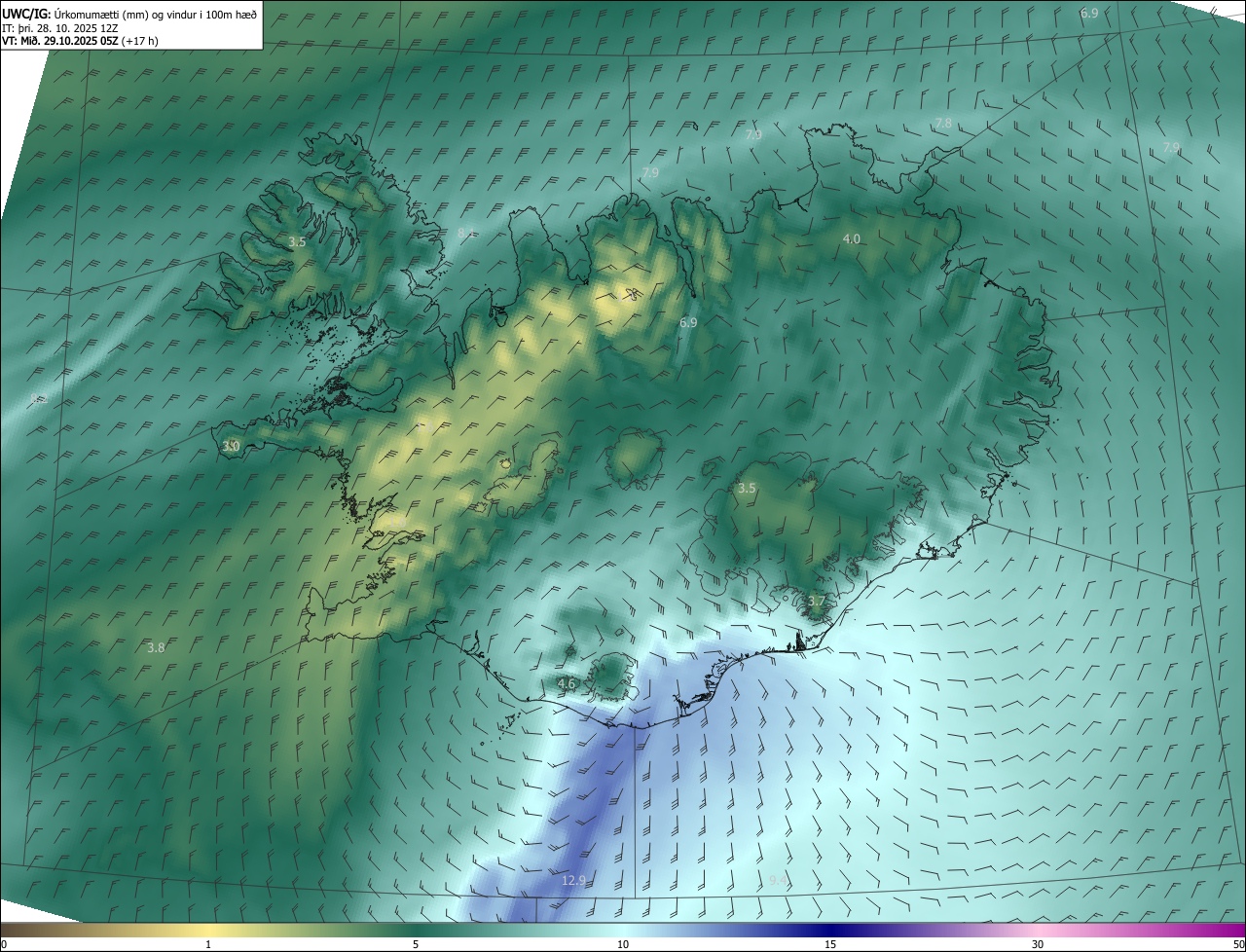The width and height of the screenshot is (1246, 952).
Task: Click the colorbar tick label 5
Action: [x=416, y=944]
